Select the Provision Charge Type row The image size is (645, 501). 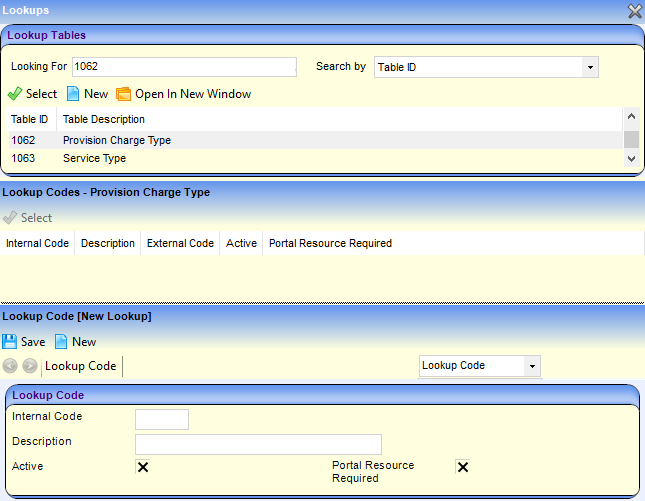[x=116, y=140]
